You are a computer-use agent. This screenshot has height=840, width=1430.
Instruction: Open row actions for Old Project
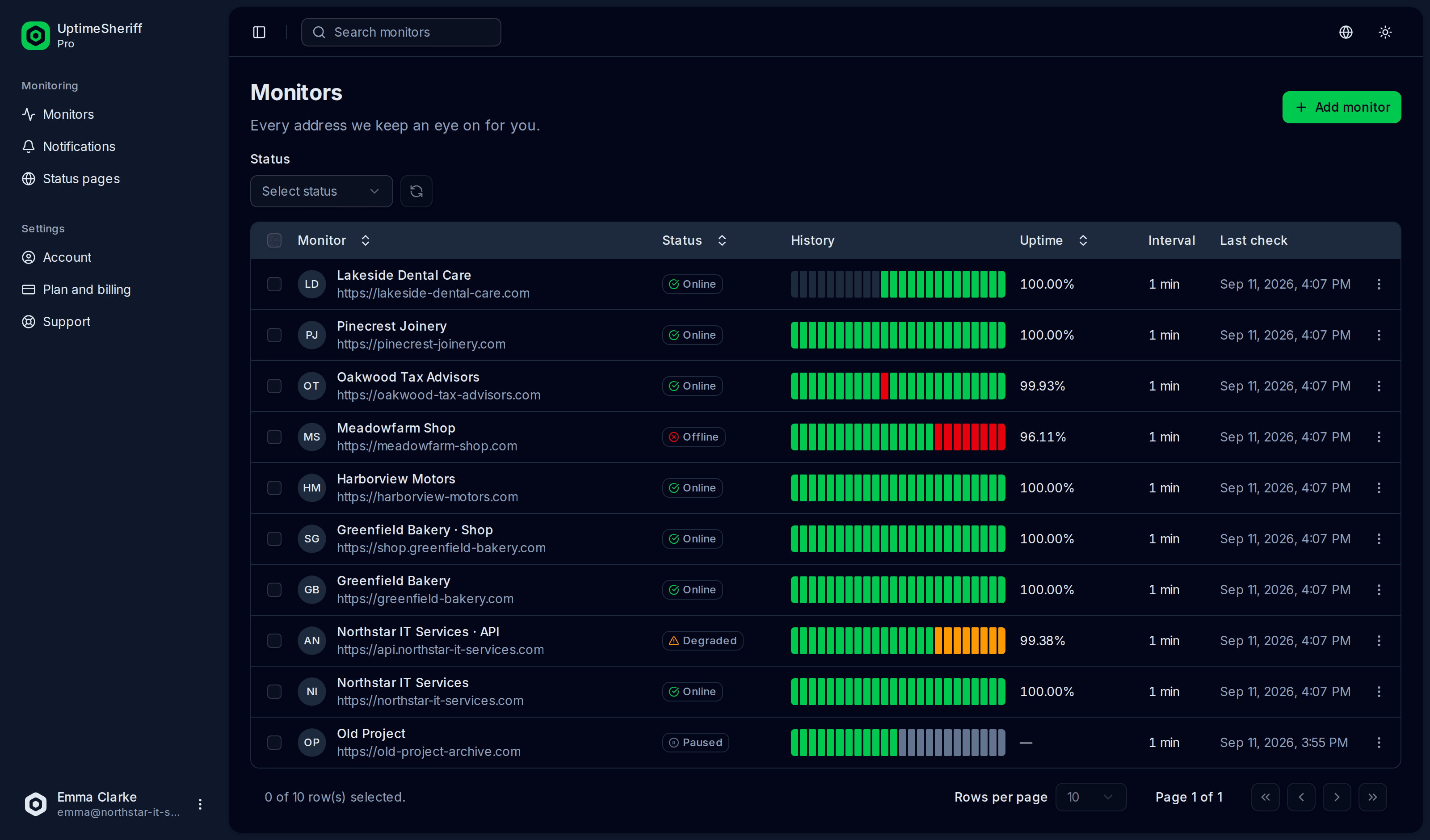click(x=1379, y=743)
